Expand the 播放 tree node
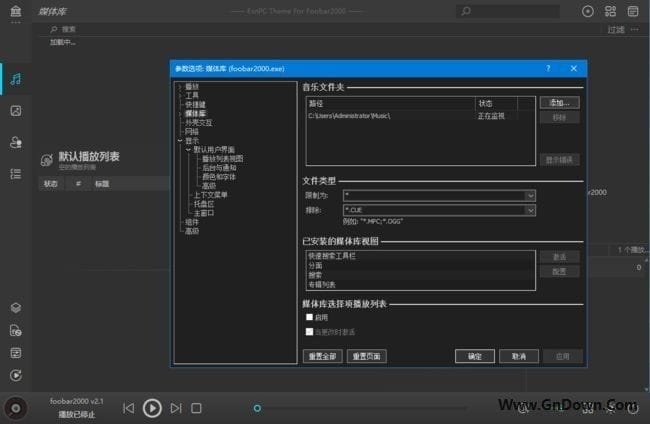Screen dimensions: 650x424 point(180,86)
